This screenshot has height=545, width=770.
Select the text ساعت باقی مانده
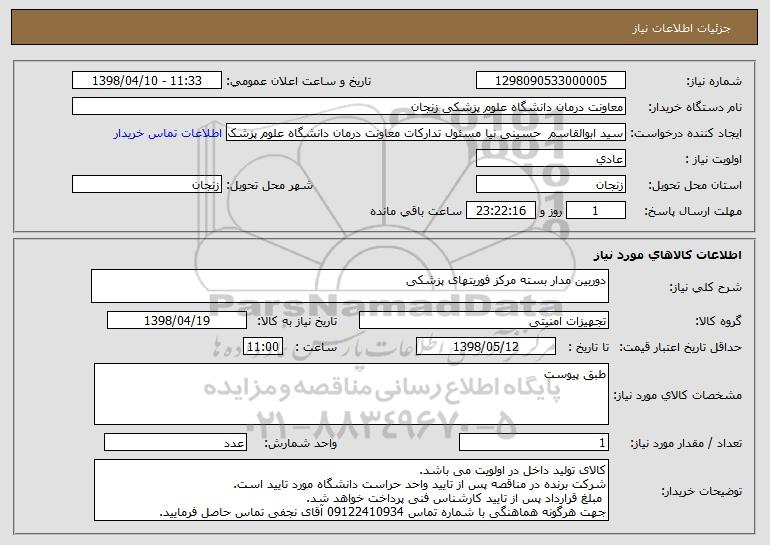coord(415,211)
